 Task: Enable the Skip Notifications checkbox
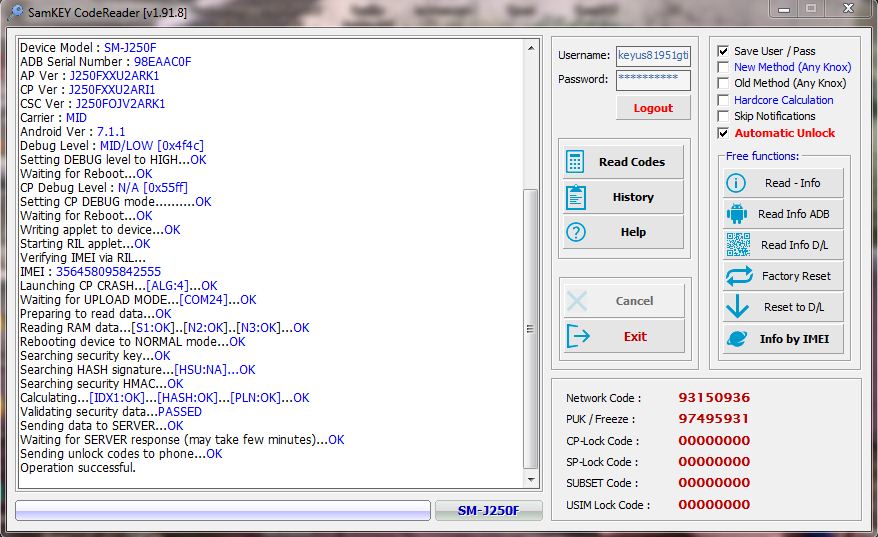(x=723, y=116)
